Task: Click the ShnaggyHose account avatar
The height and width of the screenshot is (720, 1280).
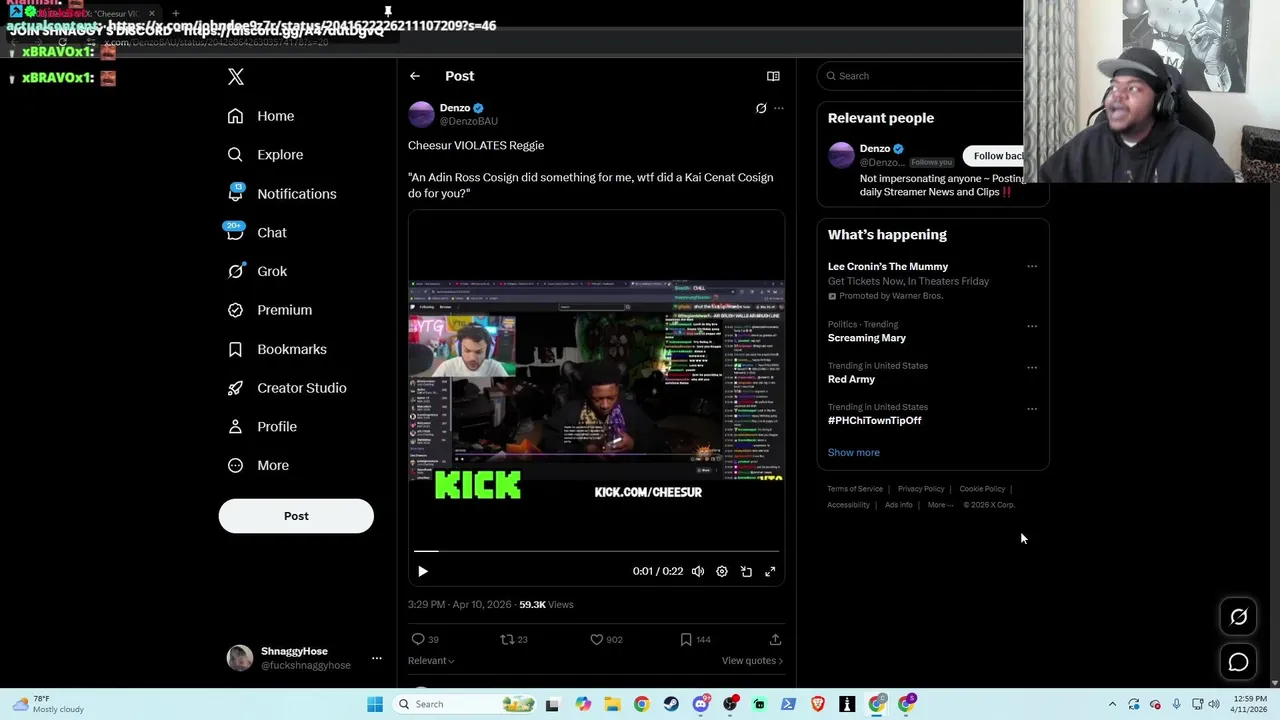Action: pos(240,658)
